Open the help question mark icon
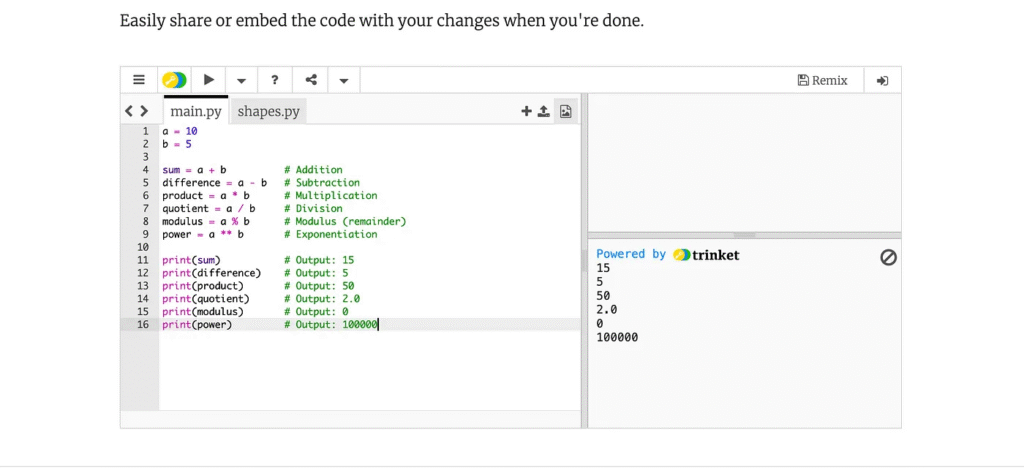This screenshot has height=473, width=1024. click(x=276, y=80)
